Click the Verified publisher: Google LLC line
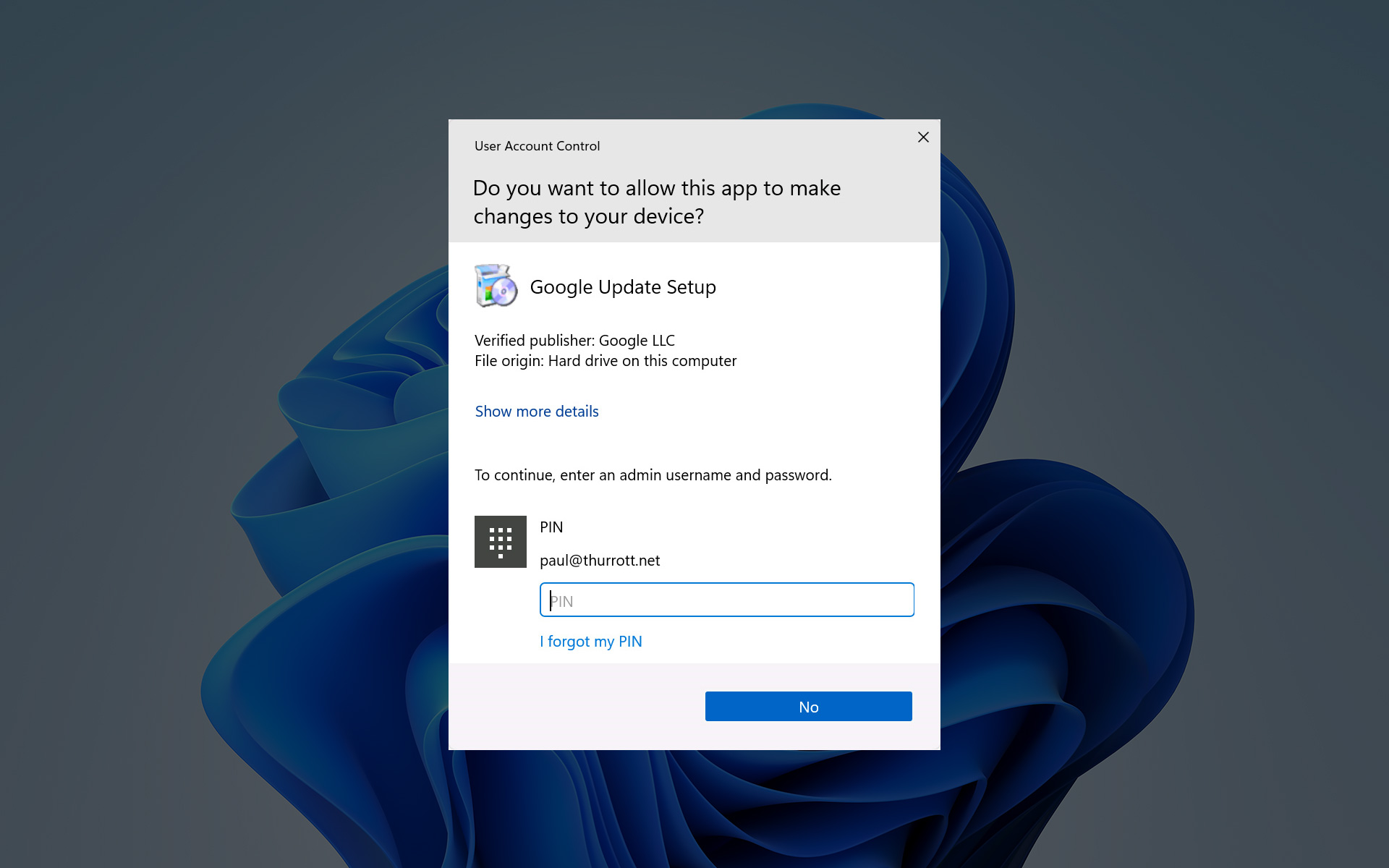 [574, 341]
